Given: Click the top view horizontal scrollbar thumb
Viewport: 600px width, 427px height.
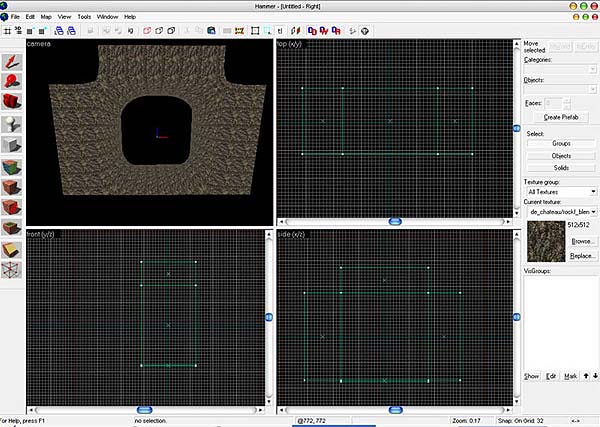Looking at the screenshot, I should (x=395, y=221).
